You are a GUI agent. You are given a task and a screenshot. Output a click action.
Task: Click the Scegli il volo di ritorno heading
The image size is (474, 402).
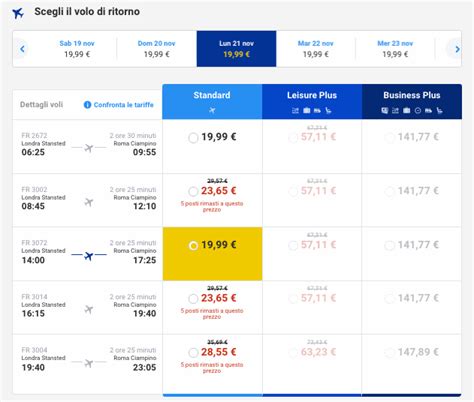87,12
